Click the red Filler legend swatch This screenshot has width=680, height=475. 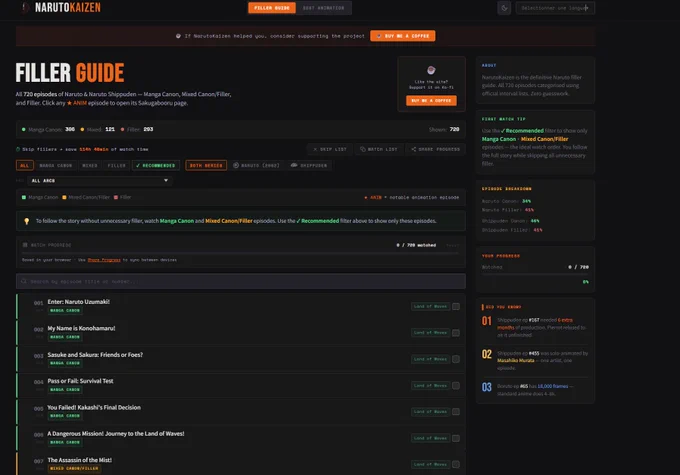116,197
